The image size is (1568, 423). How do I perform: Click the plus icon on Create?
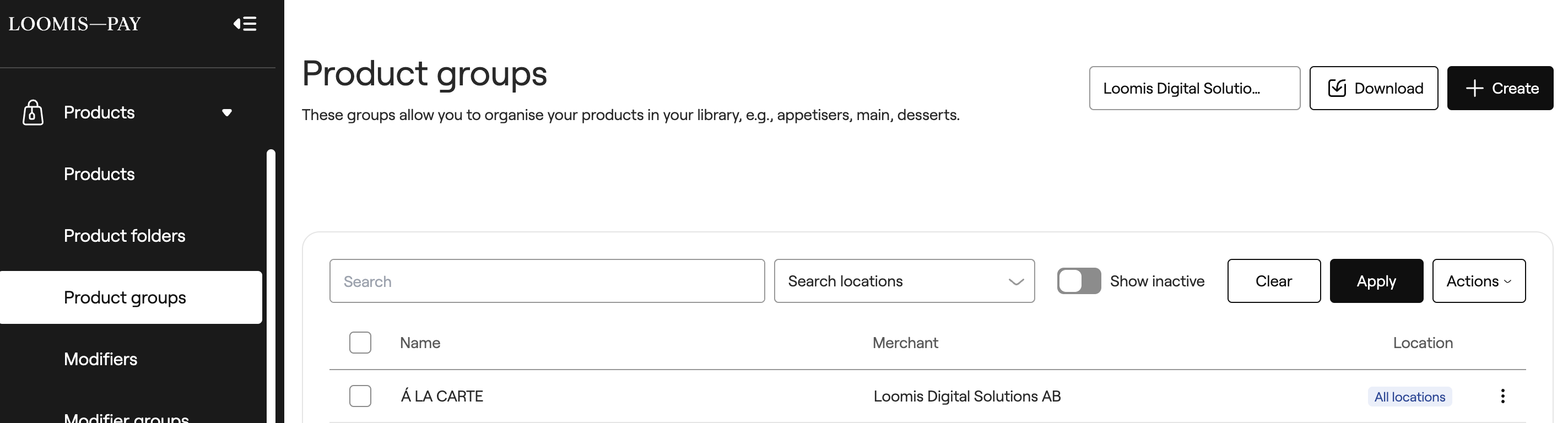pos(1474,88)
